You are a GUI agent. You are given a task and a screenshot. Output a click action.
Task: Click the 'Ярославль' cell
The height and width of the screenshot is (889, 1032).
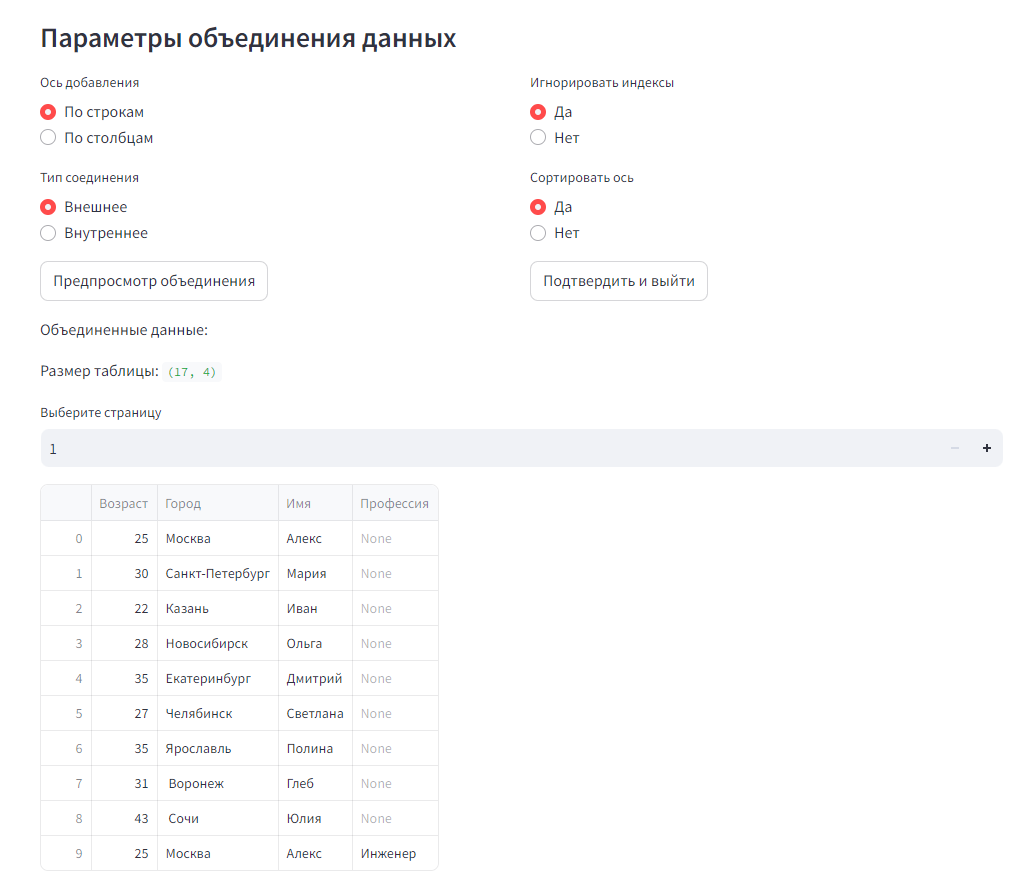tap(218, 748)
